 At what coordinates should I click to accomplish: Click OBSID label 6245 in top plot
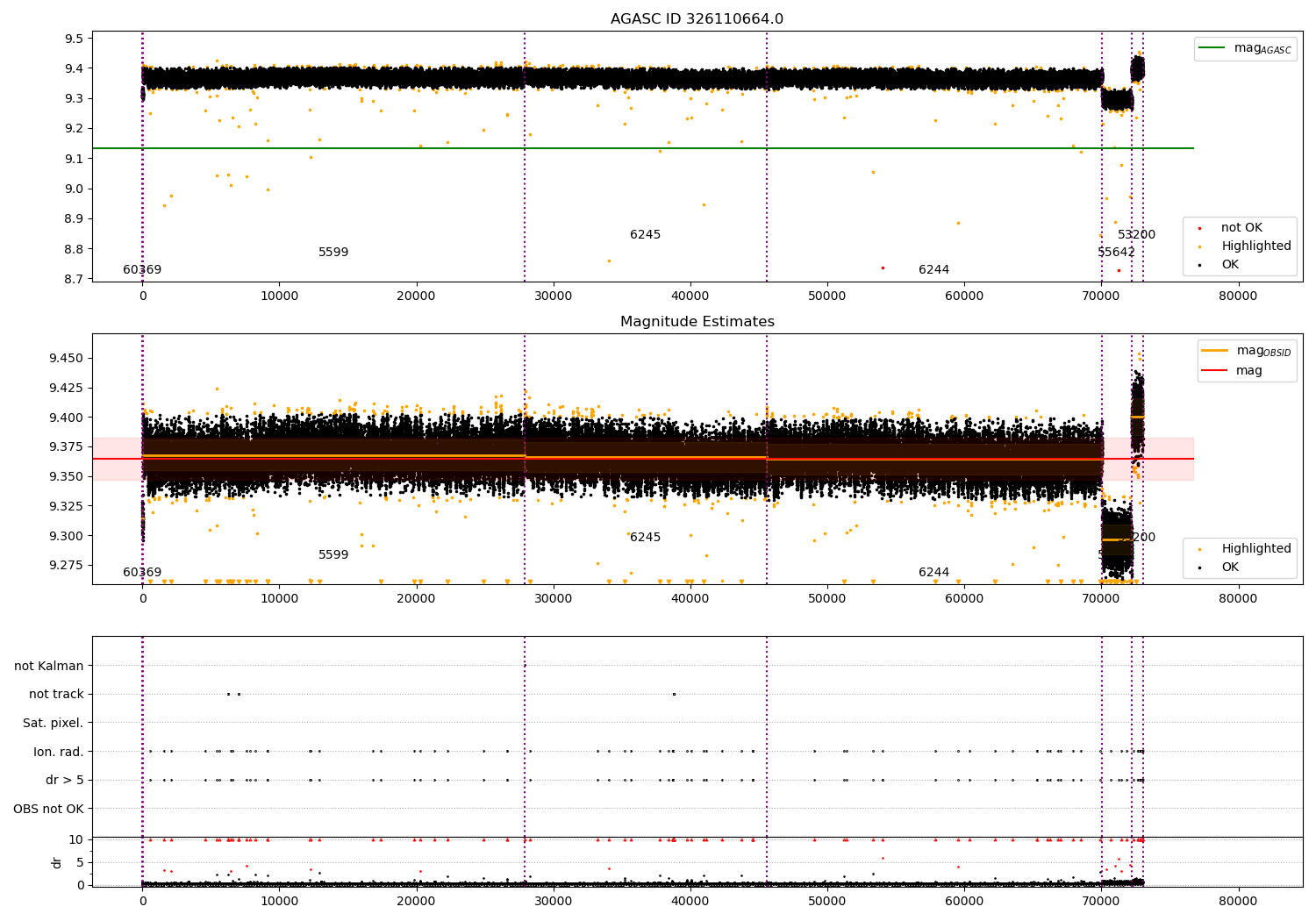(645, 235)
